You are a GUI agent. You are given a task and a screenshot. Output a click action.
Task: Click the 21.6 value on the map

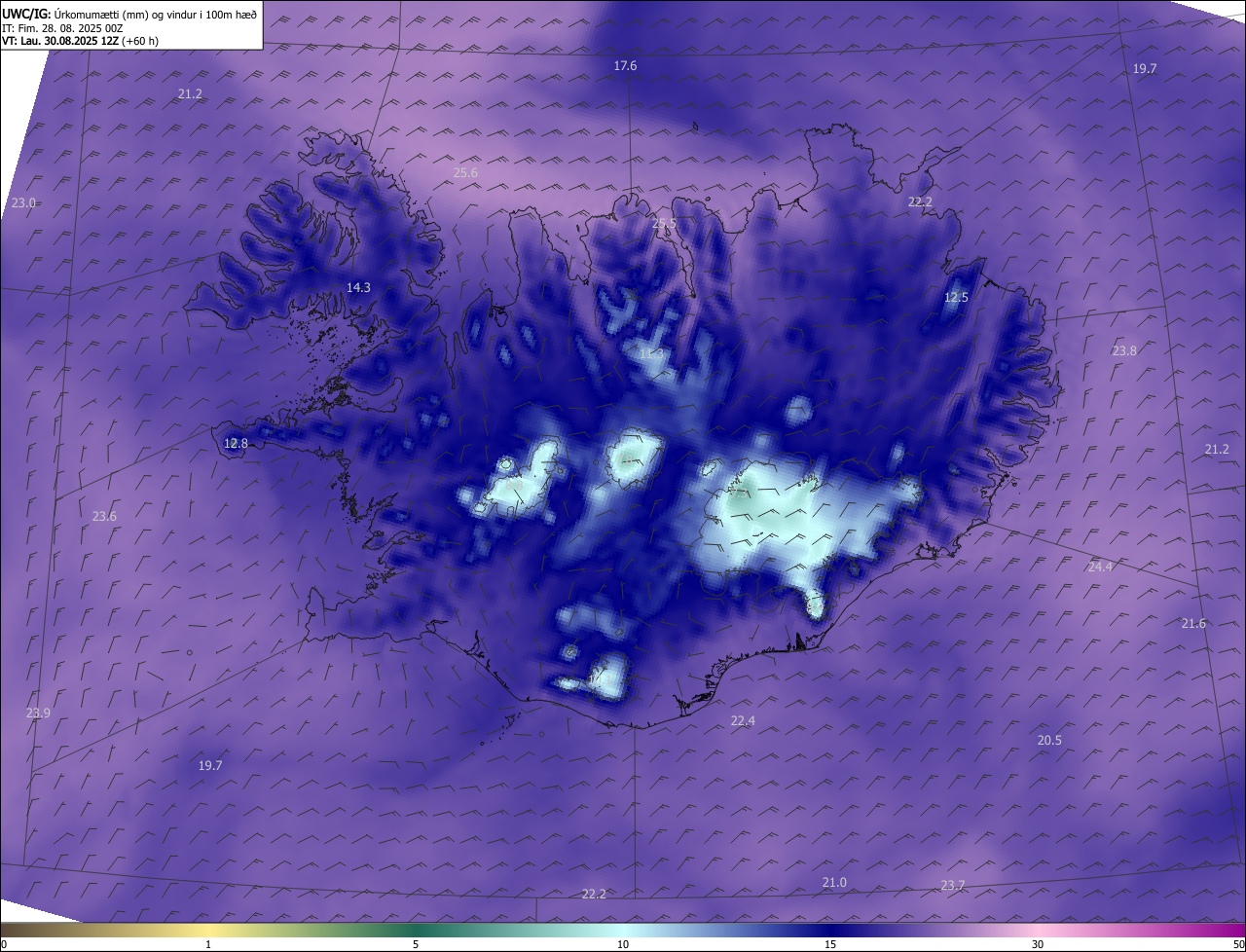click(1193, 623)
